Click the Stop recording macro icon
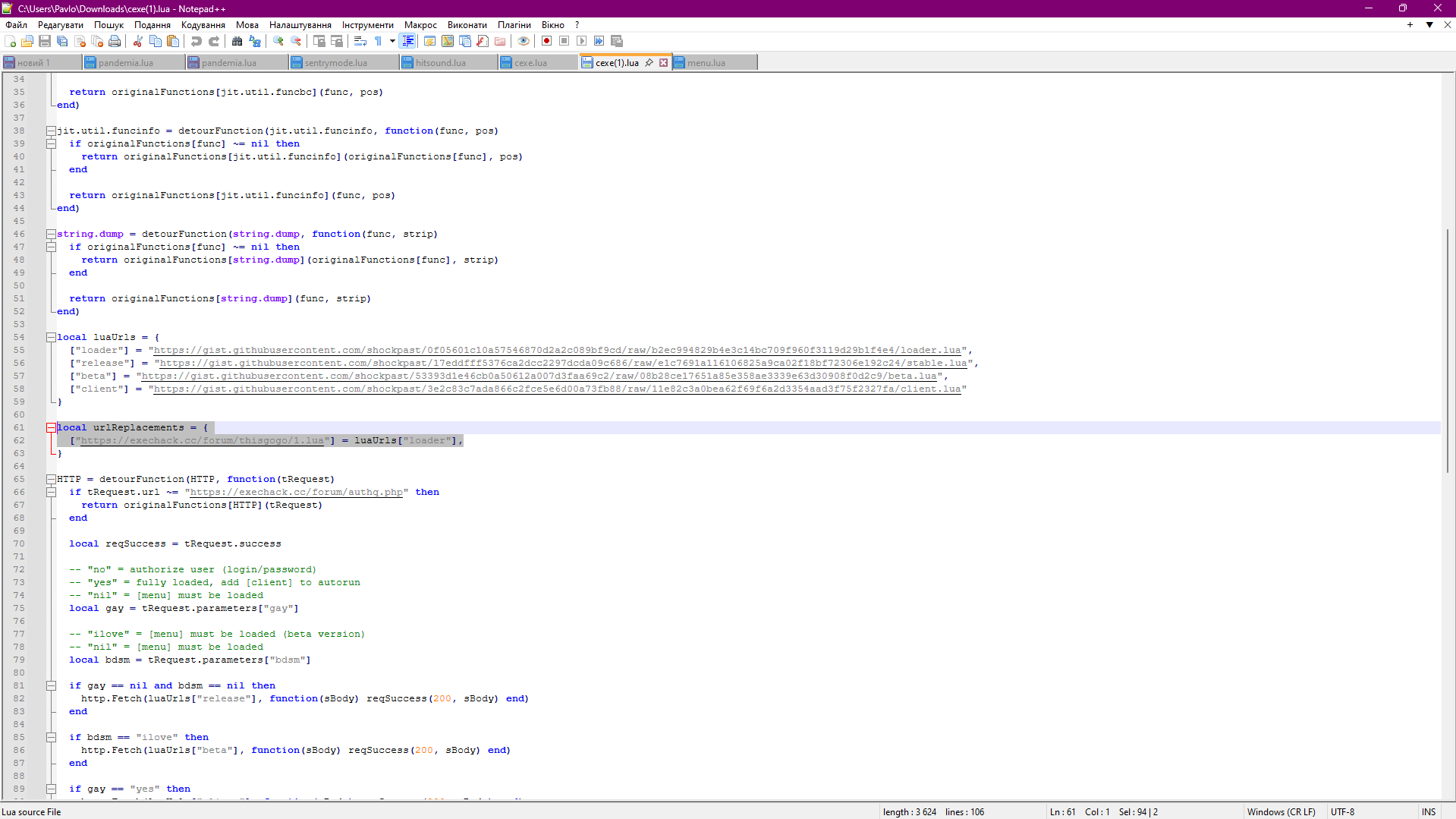The width and height of the screenshot is (1456, 819). [x=564, y=41]
